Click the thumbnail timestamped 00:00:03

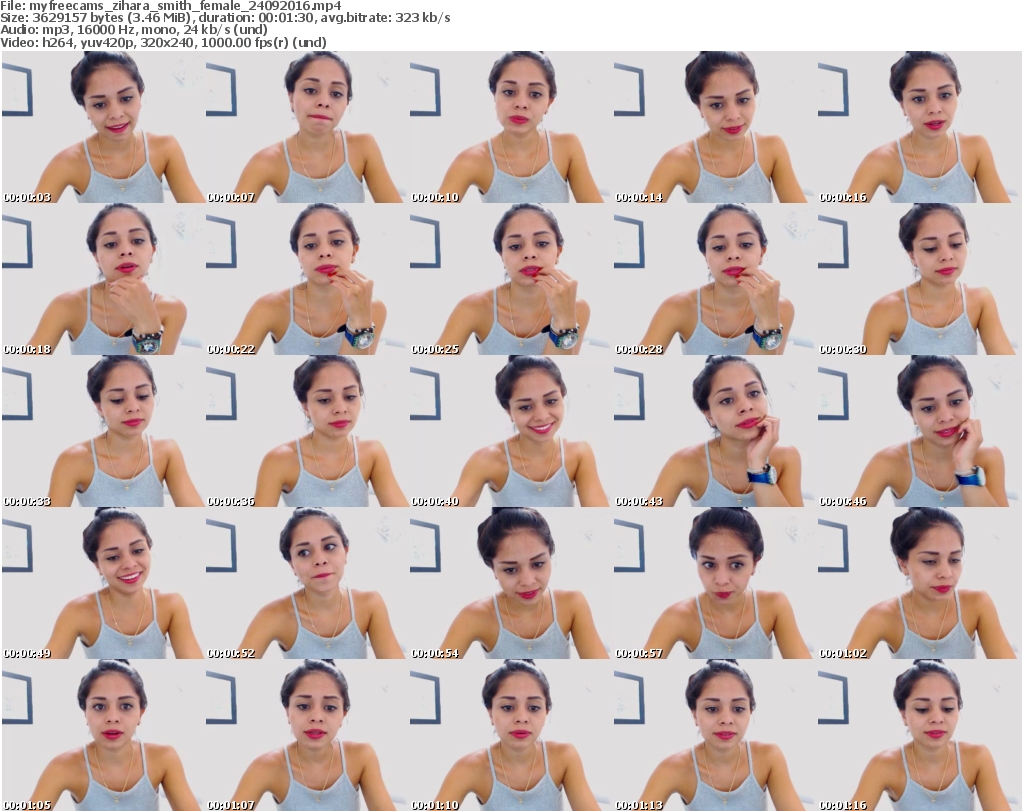103,128
